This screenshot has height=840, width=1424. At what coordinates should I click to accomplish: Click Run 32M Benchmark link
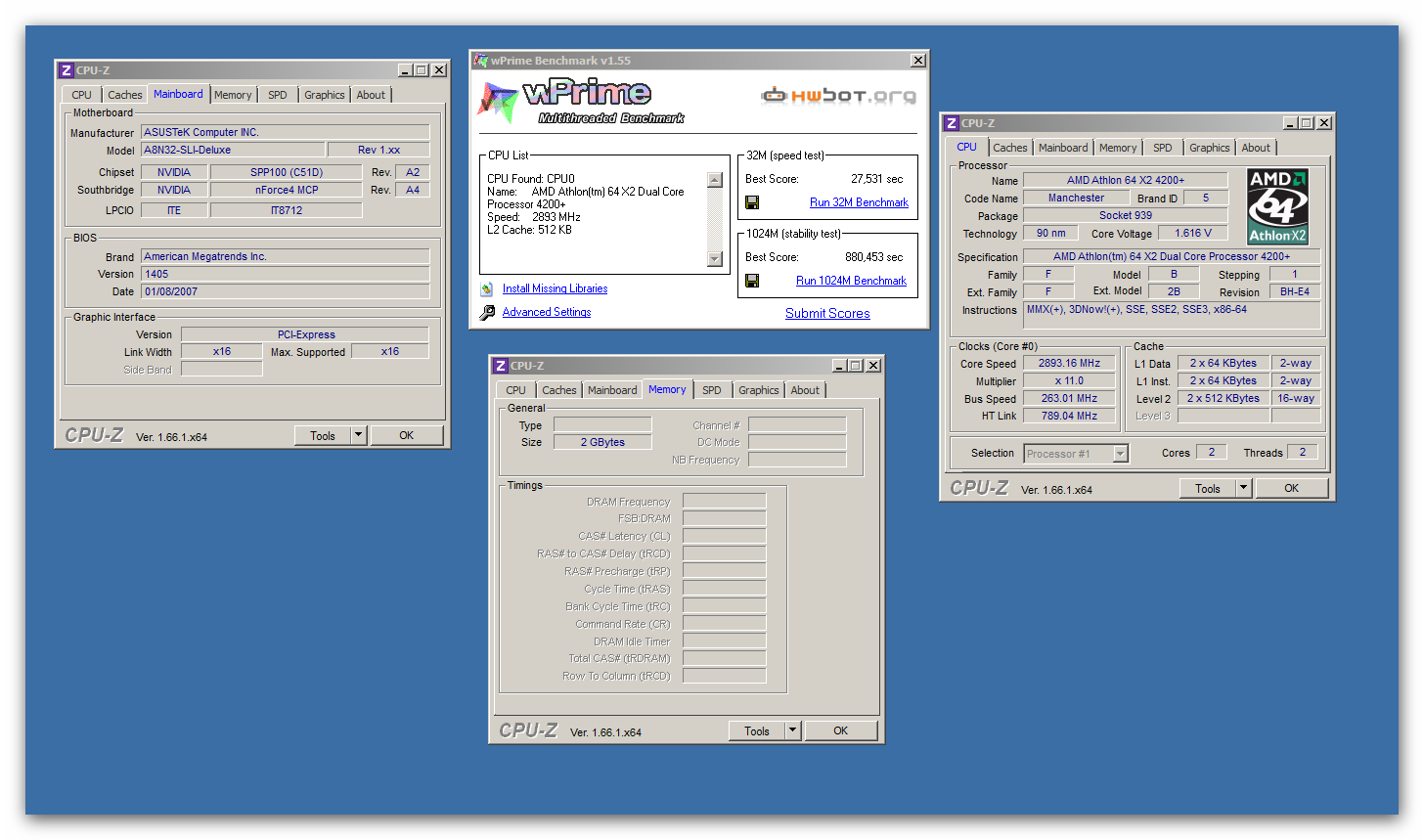pos(859,202)
